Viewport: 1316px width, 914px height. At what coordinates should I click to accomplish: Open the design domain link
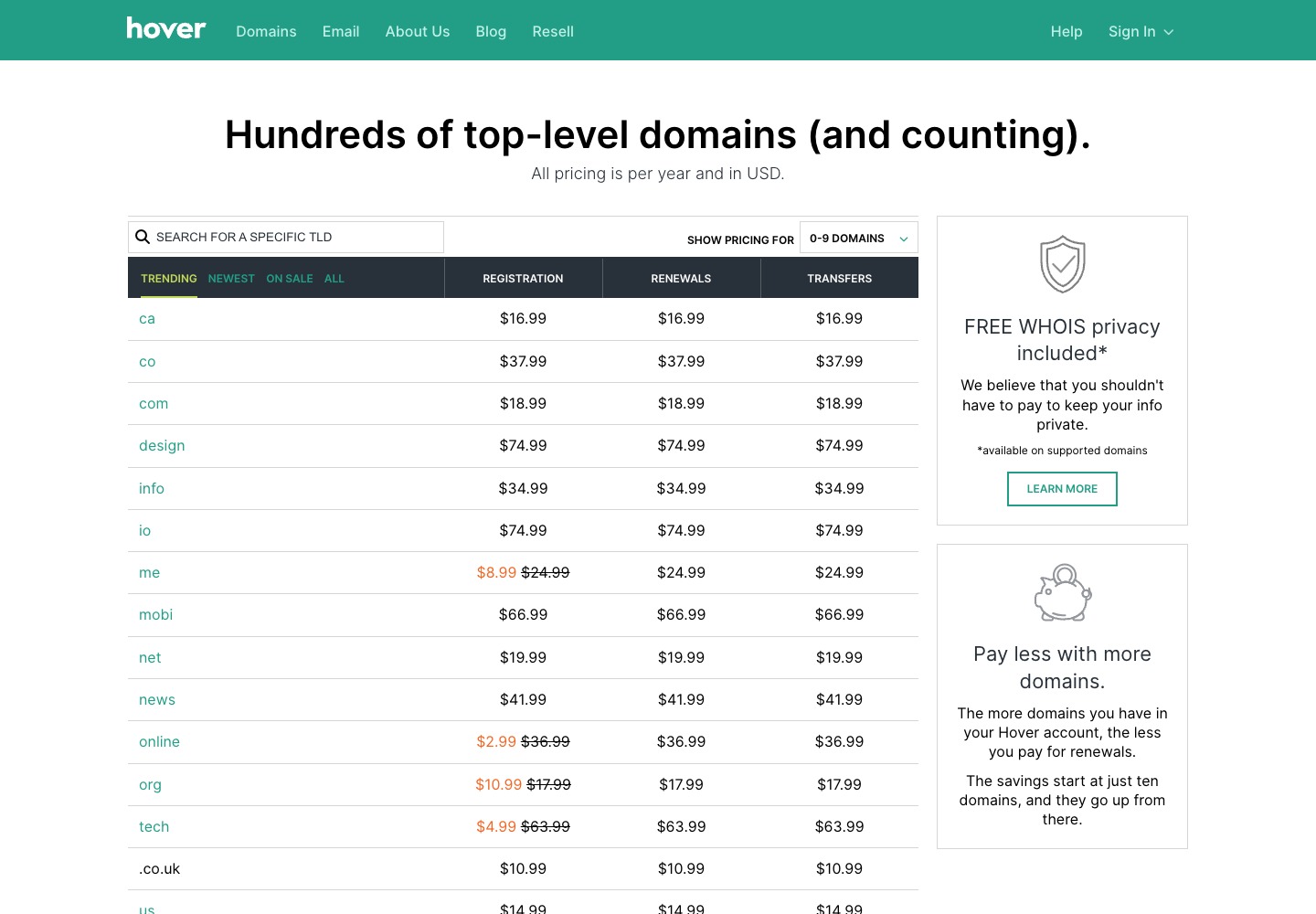(x=162, y=446)
